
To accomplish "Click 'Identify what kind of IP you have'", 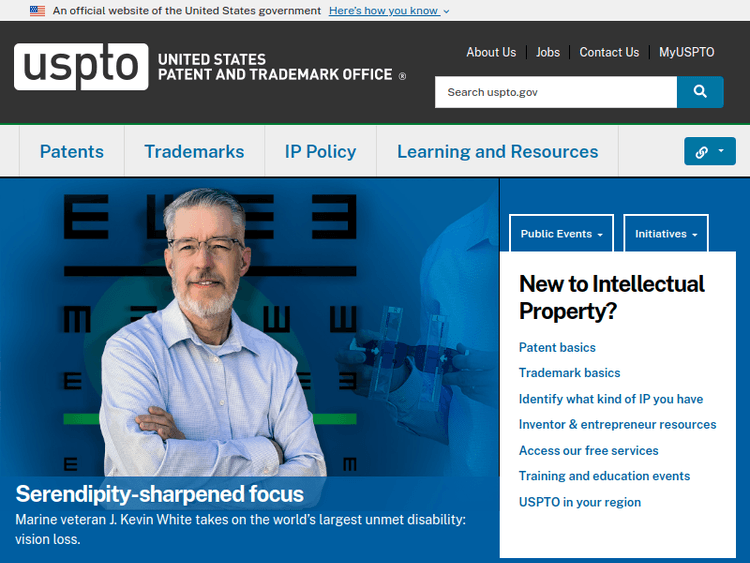I will tap(611, 399).
